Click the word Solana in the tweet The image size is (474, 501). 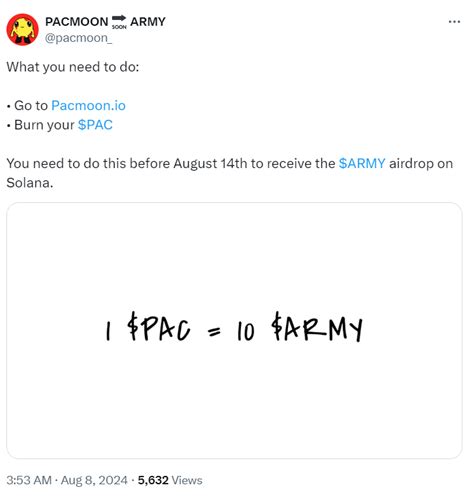pyautogui.click(x=29, y=183)
